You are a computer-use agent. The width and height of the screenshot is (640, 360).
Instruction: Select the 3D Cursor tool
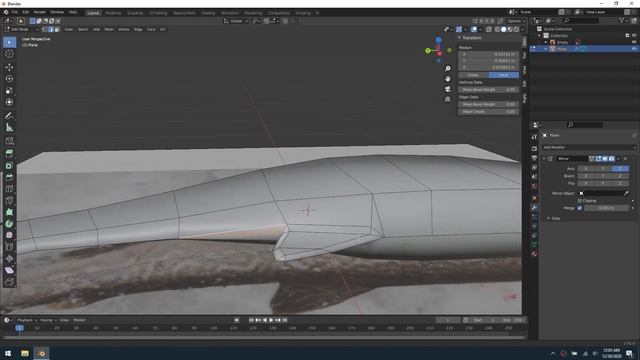9,54
